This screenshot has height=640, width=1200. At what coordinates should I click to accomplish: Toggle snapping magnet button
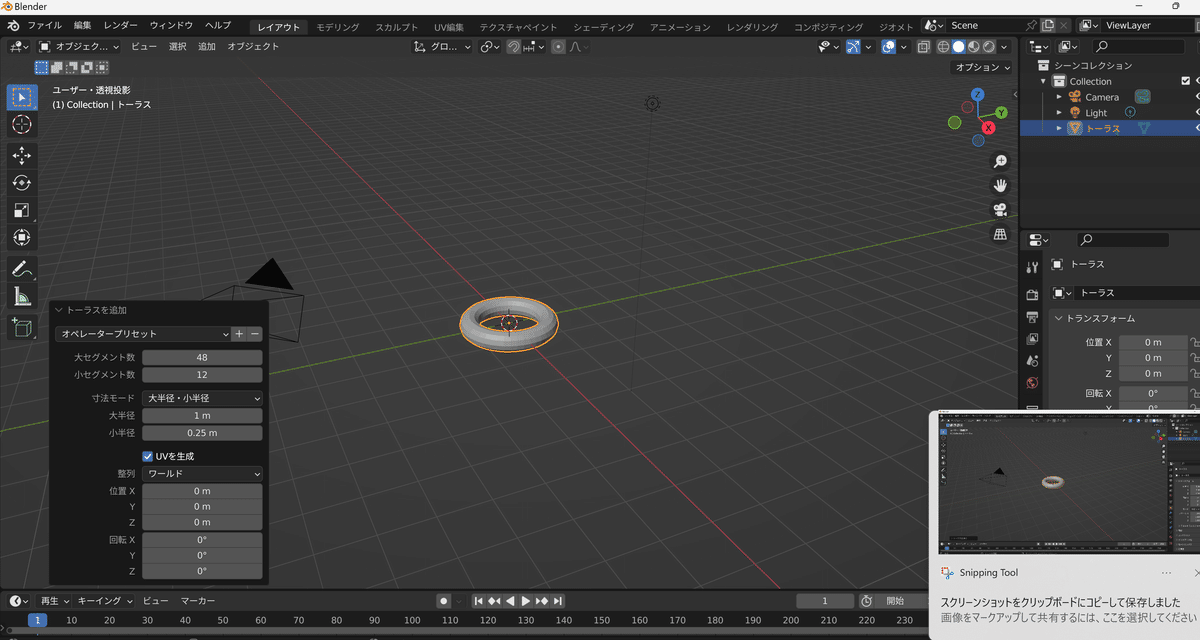tap(513, 47)
